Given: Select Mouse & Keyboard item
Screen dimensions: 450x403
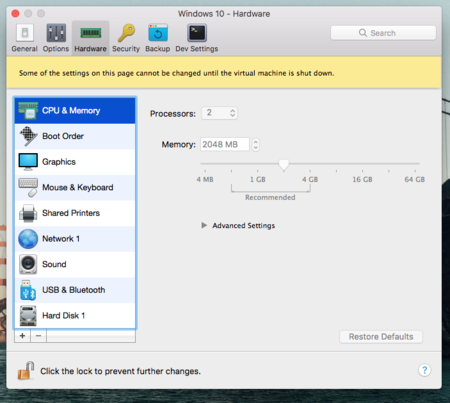Looking at the screenshot, I should pos(75,188).
